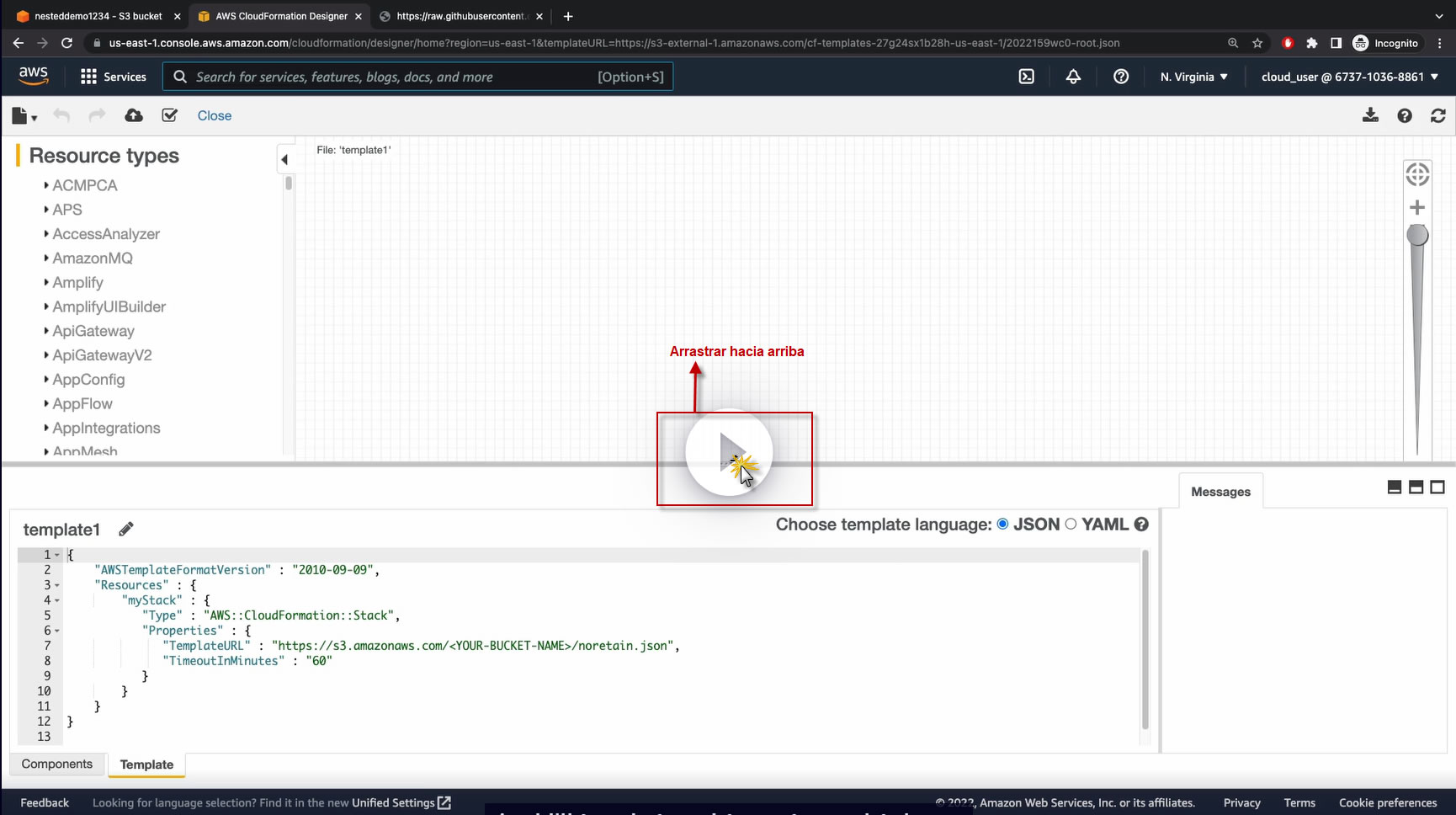The height and width of the screenshot is (815, 1456).
Task: Zoom in with the plus icon
Action: 1417,207
